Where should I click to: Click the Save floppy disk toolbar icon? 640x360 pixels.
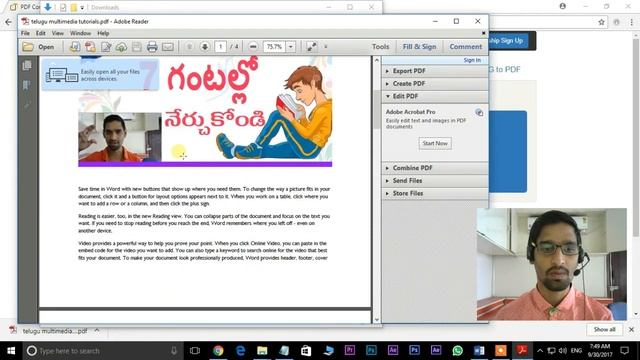(x=137, y=47)
